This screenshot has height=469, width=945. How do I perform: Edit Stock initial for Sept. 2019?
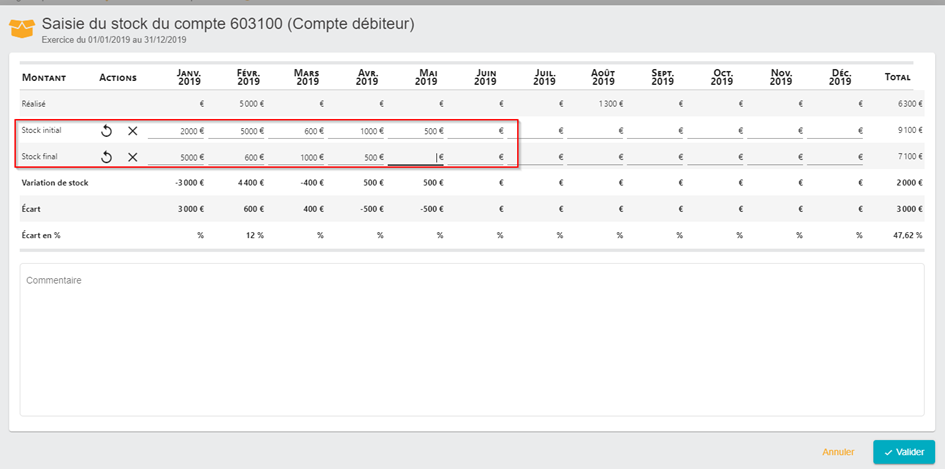[x=655, y=130]
